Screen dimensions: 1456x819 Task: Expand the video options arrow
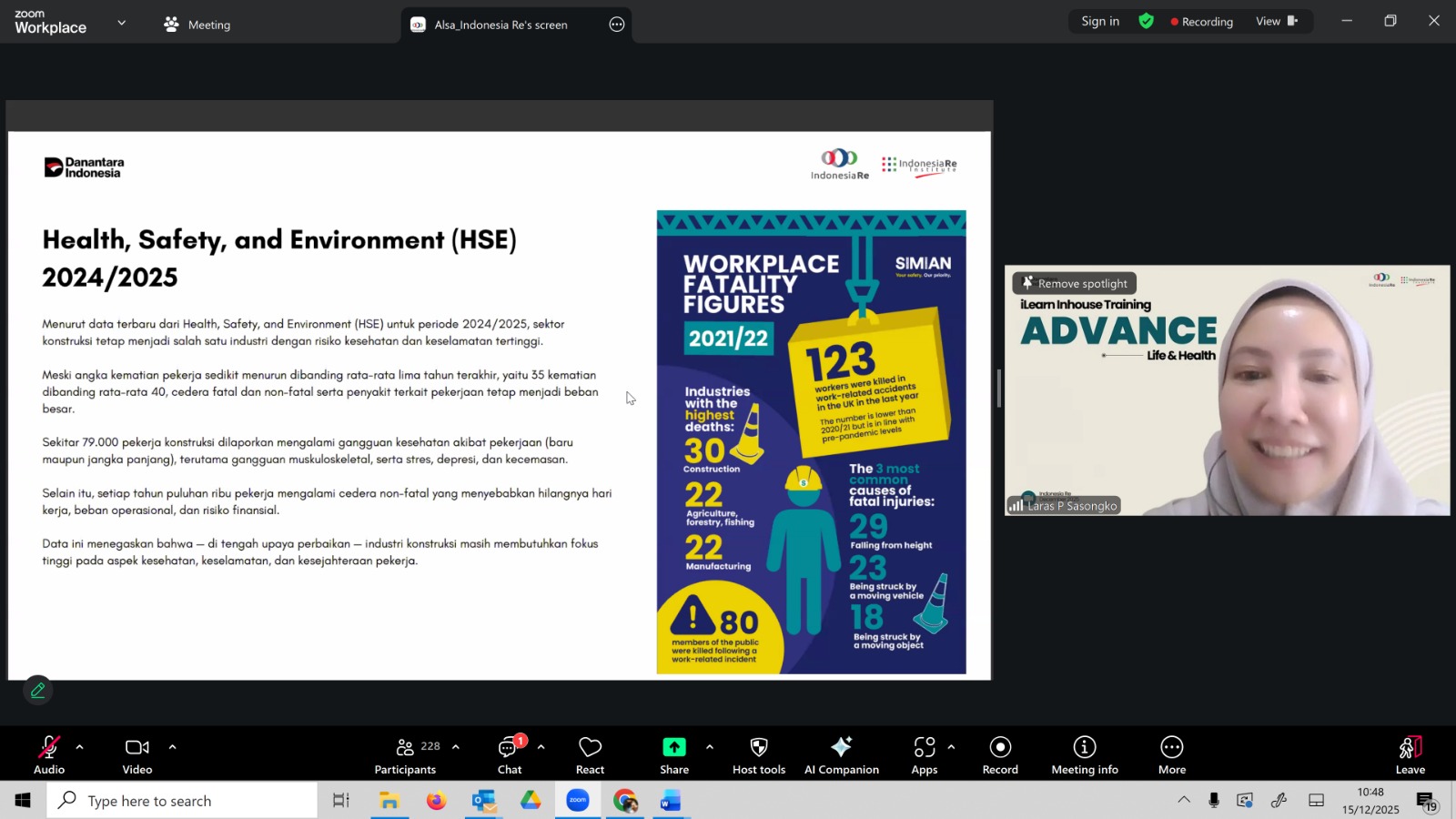pos(172,747)
